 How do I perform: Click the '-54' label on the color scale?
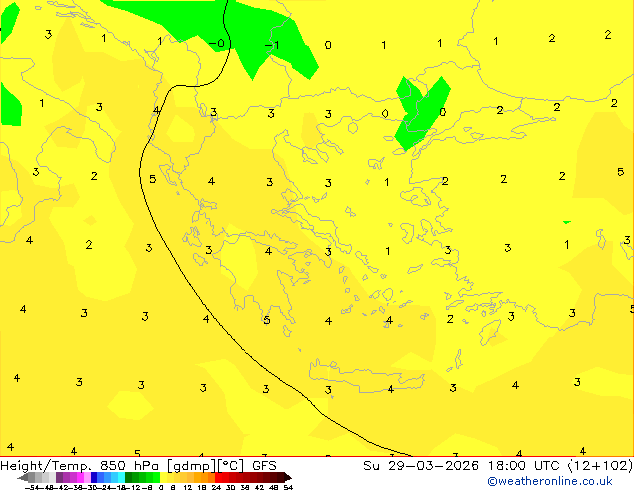pyautogui.click(x=32, y=488)
